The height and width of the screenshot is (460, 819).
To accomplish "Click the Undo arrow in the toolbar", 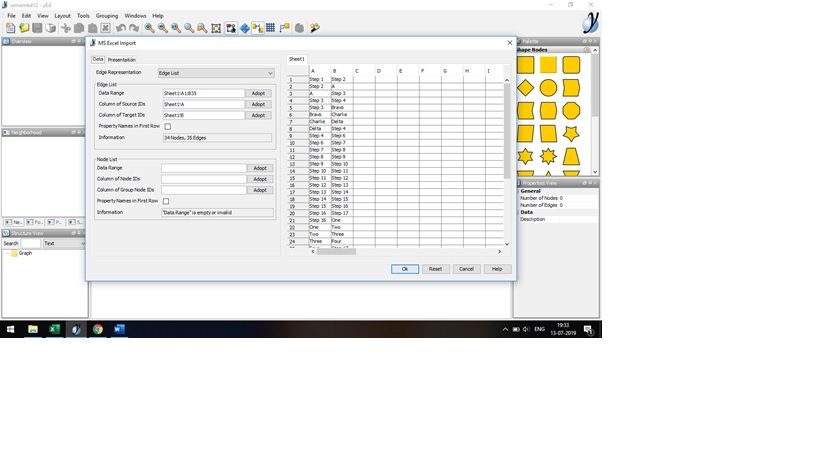I will [x=121, y=28].
